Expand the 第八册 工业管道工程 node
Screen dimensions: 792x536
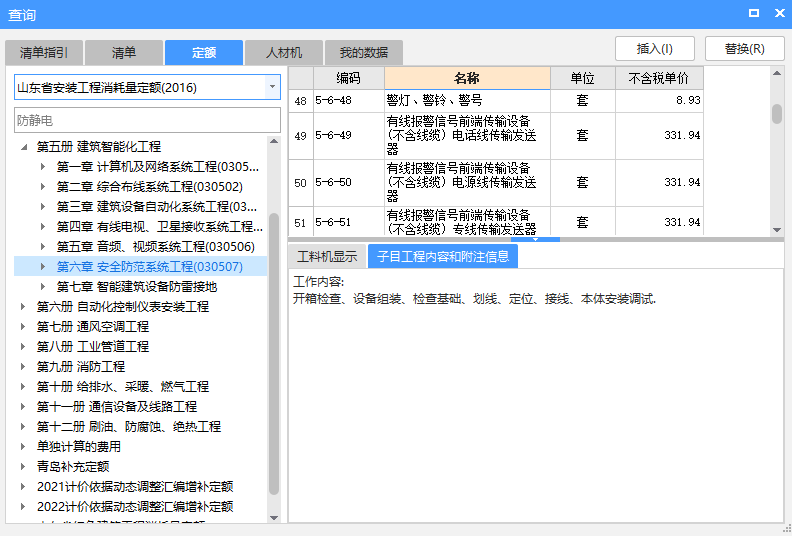point(23,347)
